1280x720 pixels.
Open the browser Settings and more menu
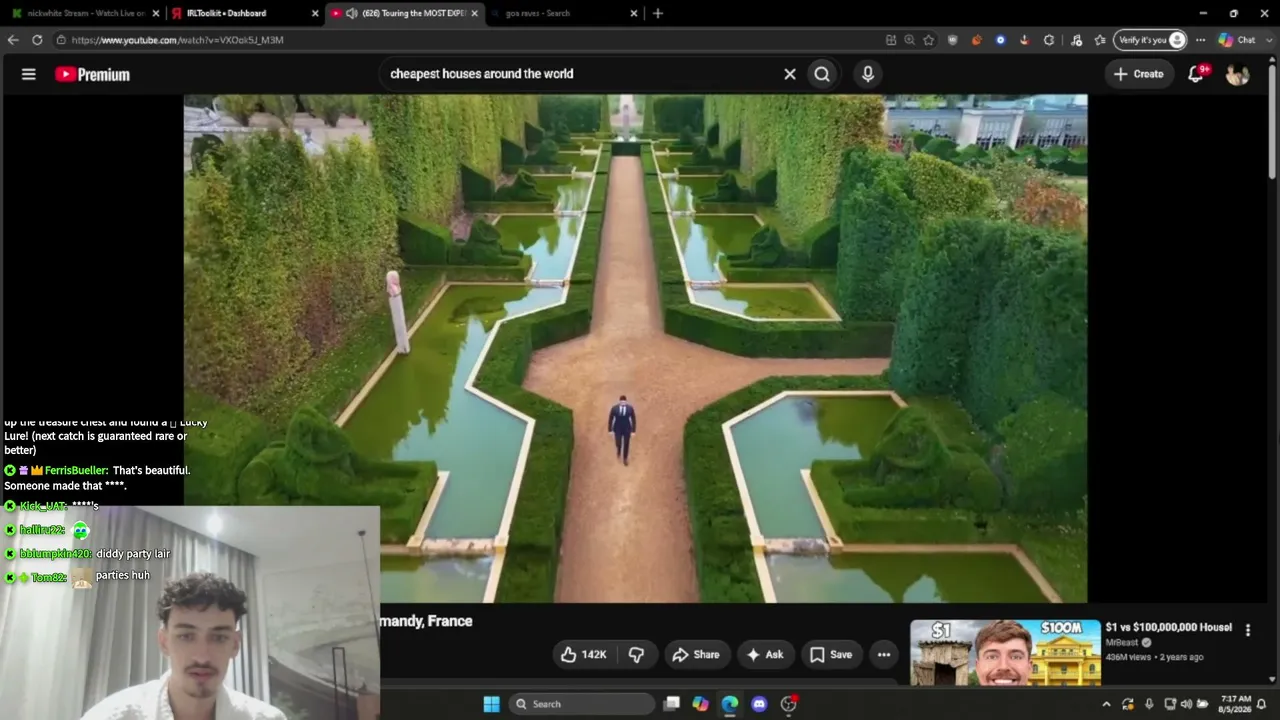[x=1200, y=40]
